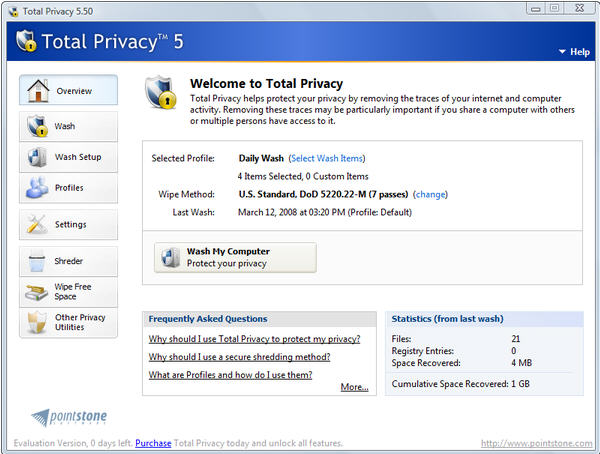Select the Wash Setup icon
Viewport: 600px width, 454px height.
37,158
